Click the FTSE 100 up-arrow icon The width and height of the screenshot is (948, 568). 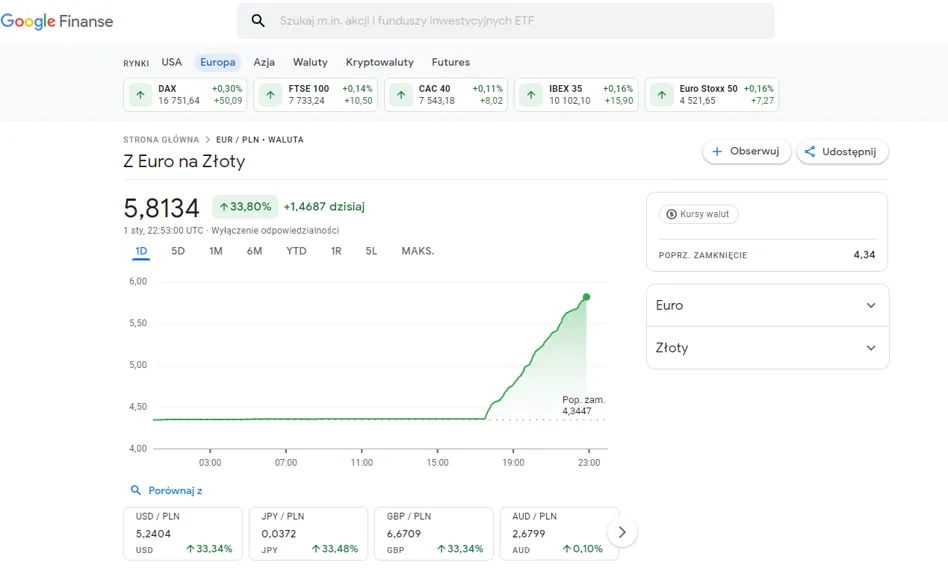coord(270,95)
